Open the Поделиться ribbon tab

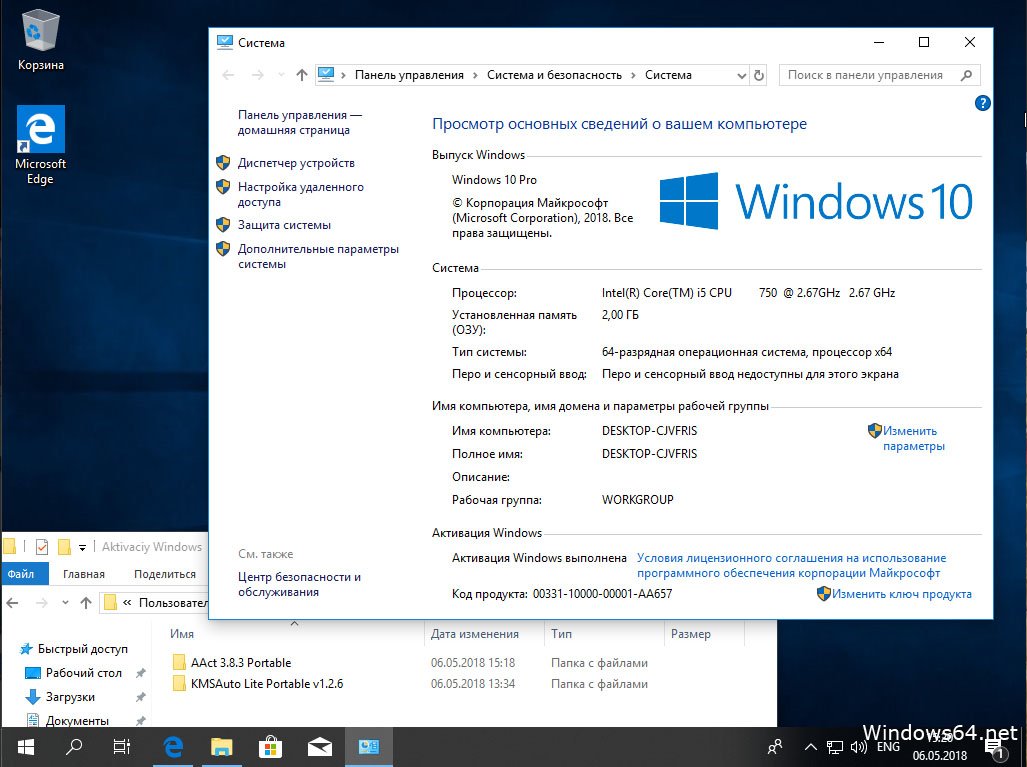pos(165,574)
